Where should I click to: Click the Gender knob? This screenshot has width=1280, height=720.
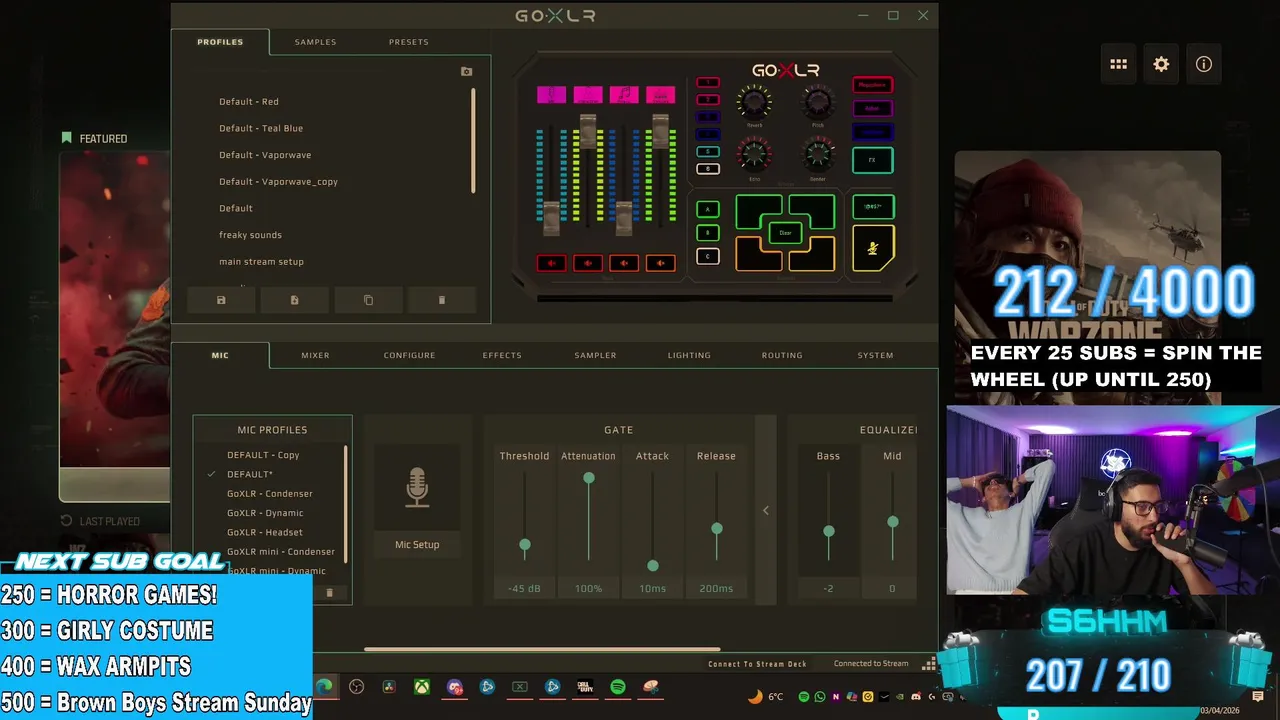coord(818,155)
